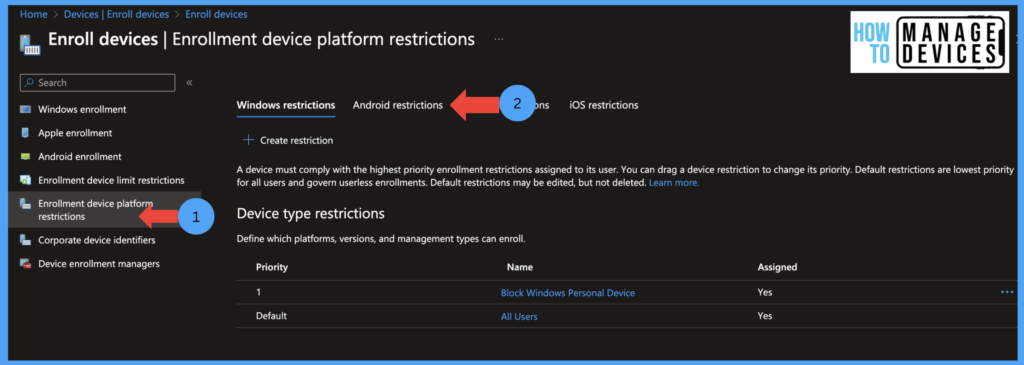
Task: Click the sidebar Search field
Action: pyautogui.click(x=97, y=83)
